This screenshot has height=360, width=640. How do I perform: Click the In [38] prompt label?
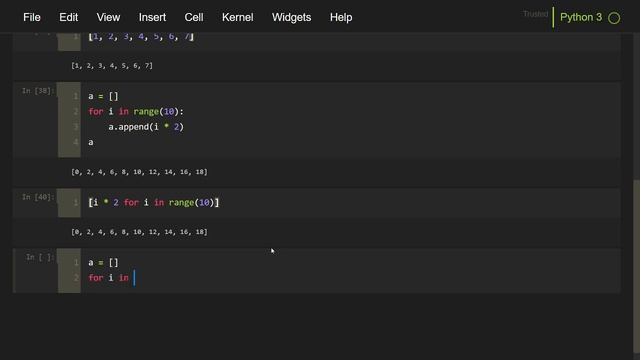38,91
